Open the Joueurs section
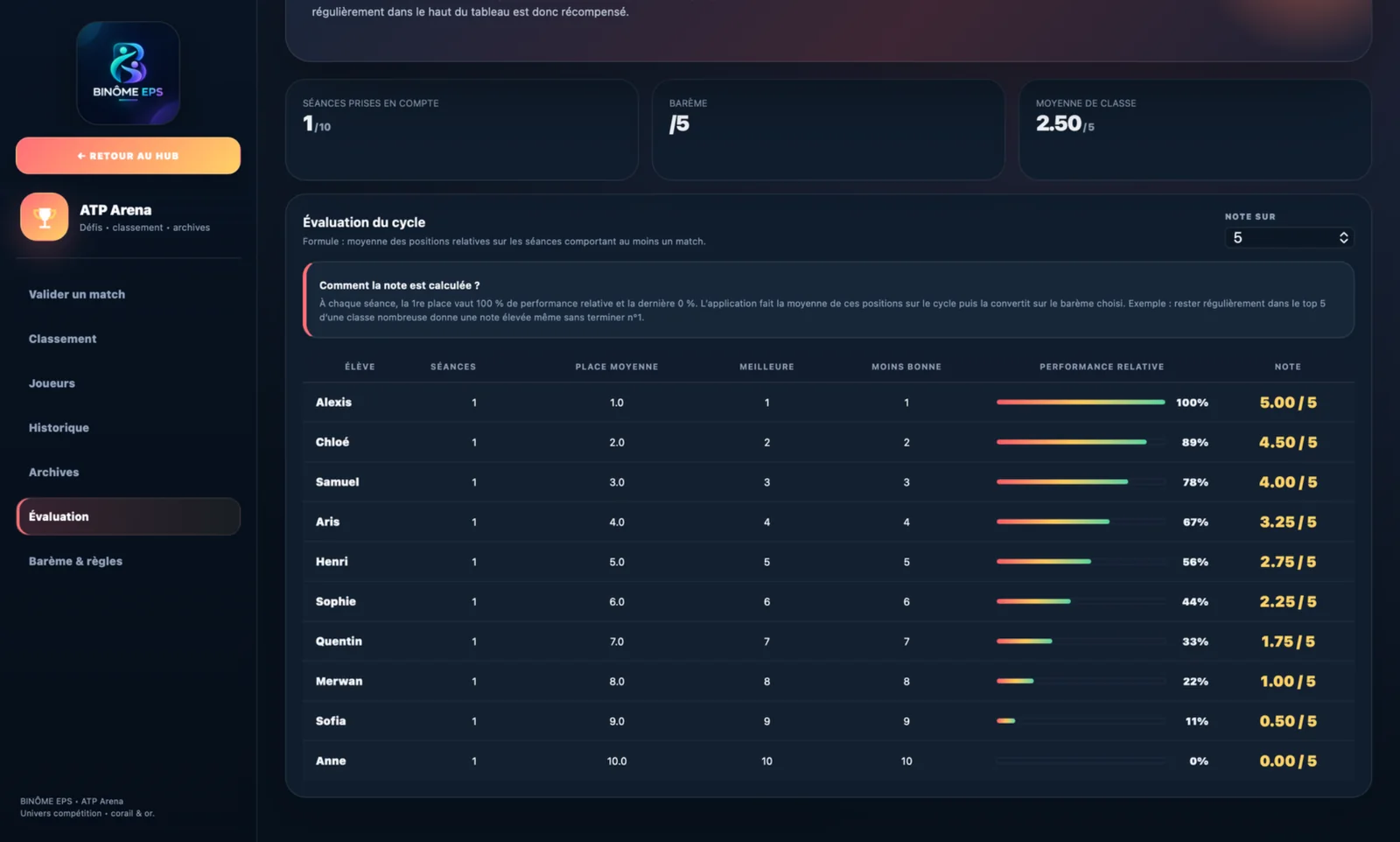 52,383
